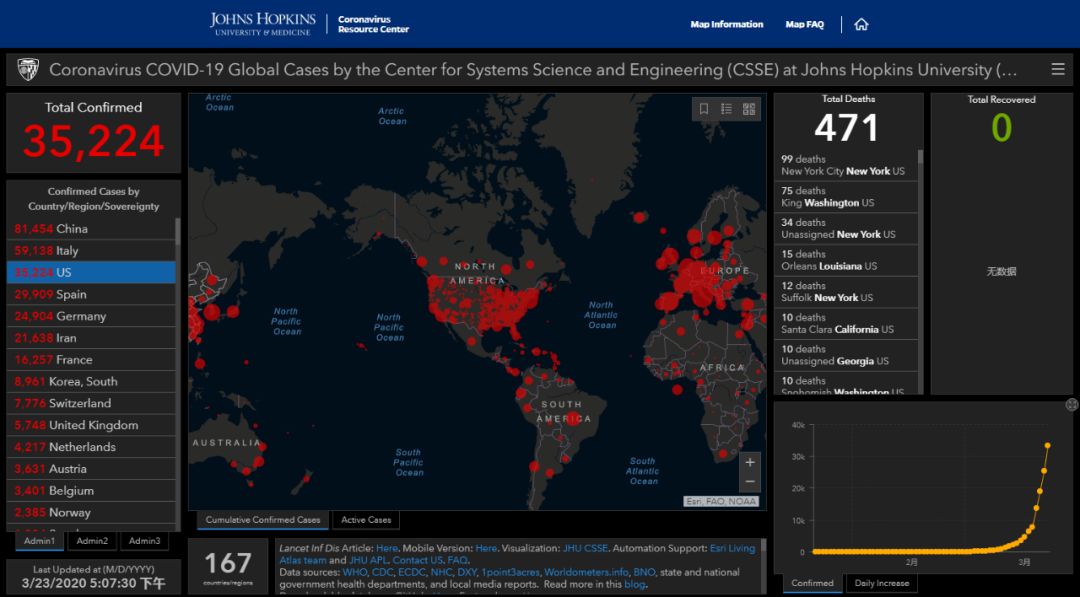The image size is (1080, 597).
Task: Select the highlighted US row
Action: [91, 273]
